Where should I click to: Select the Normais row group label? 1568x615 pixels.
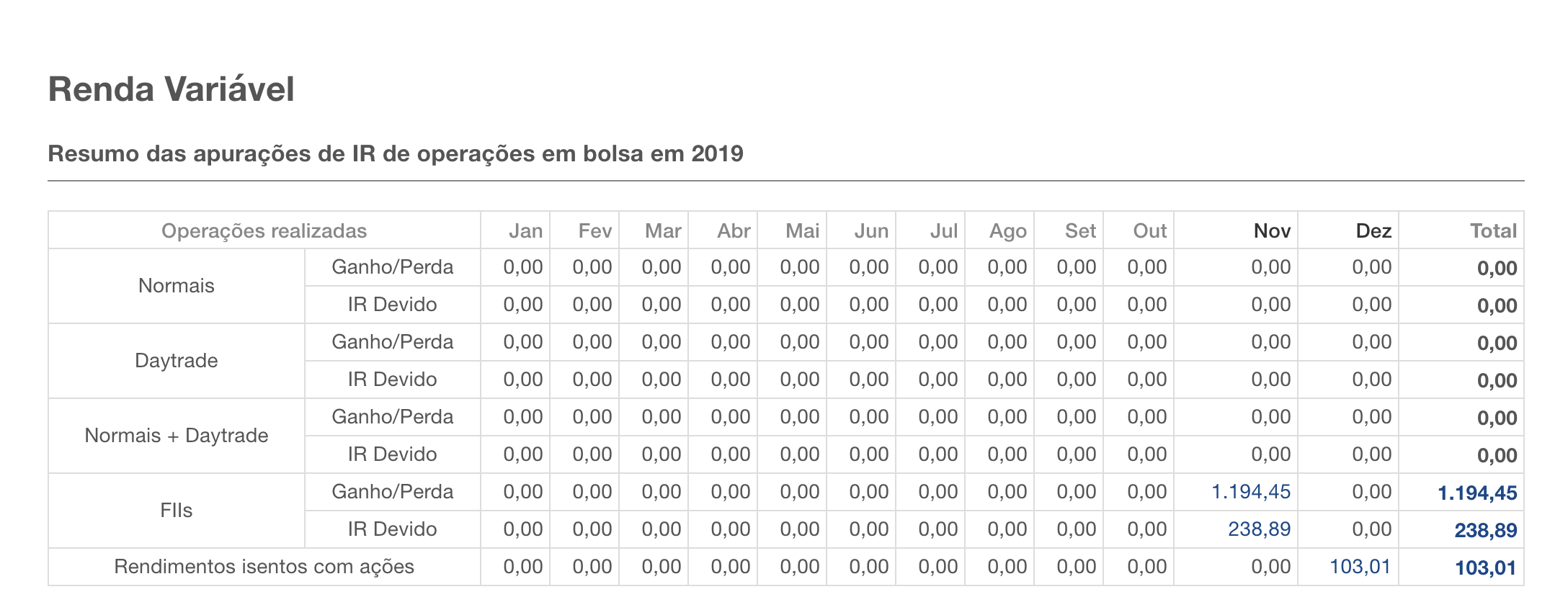click(x=177, y=286)
